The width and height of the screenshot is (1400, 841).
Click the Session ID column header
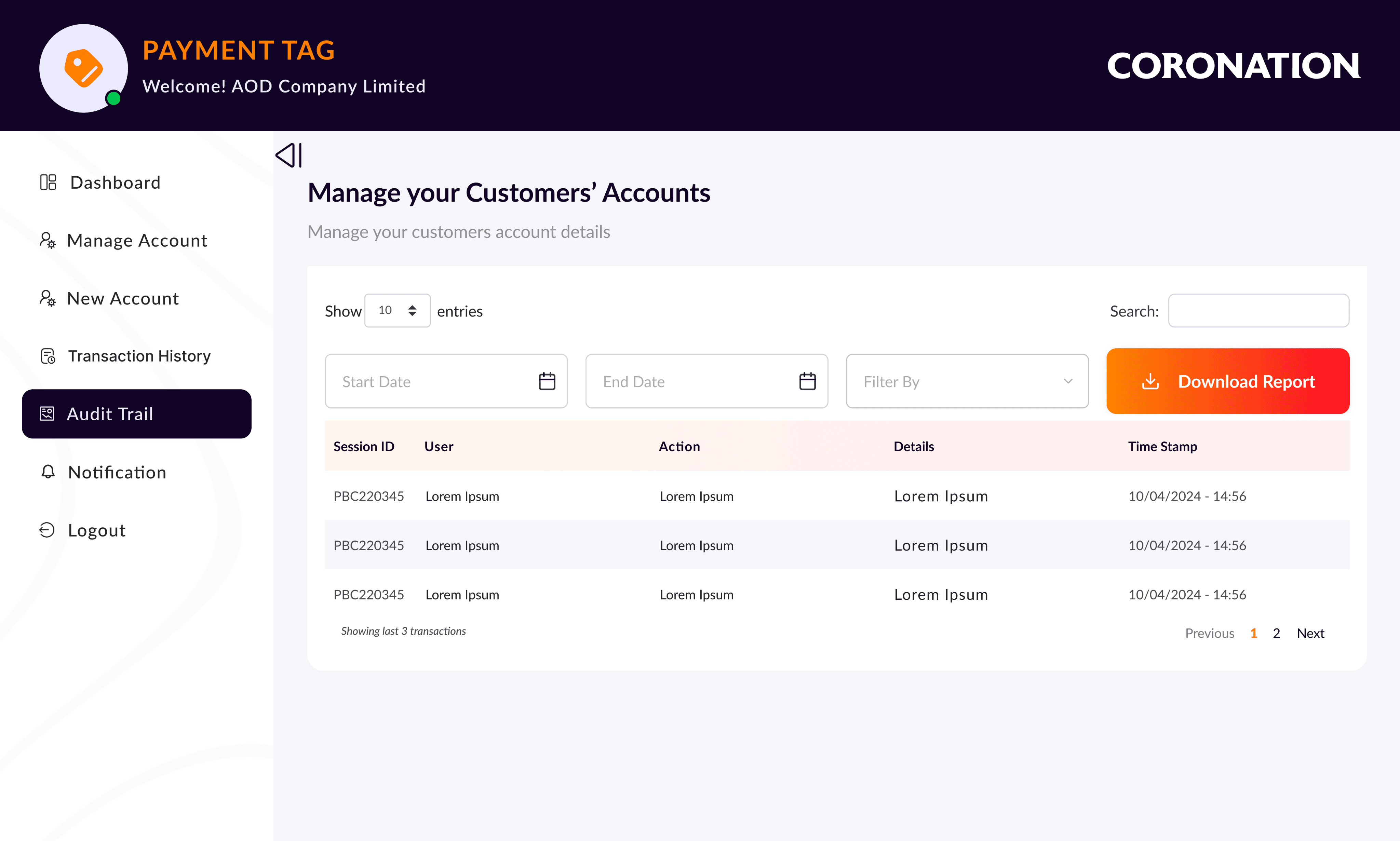pyautogui.click(x=363, y=447)
